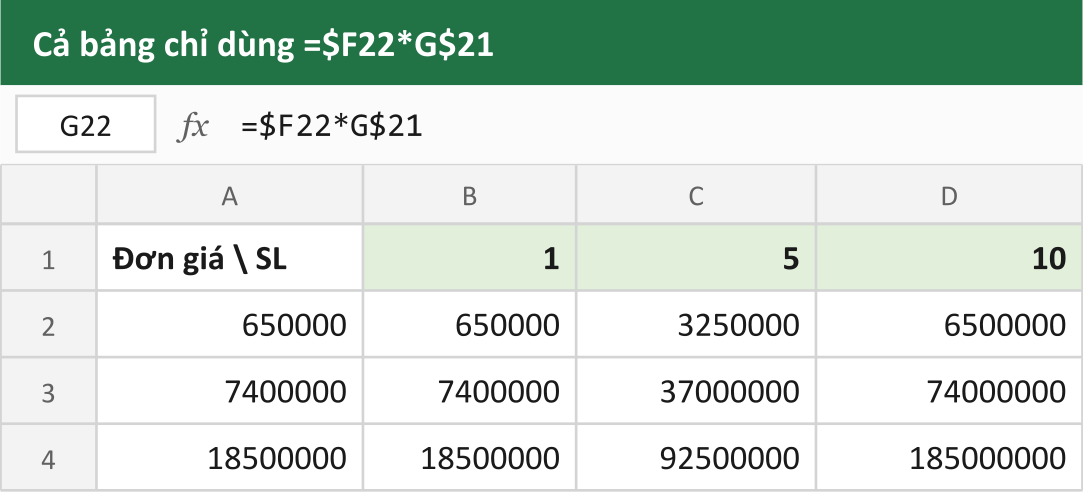1083x493 pixels.
Task: Click cell A2 containing 650000
Action: click(229, 324)
